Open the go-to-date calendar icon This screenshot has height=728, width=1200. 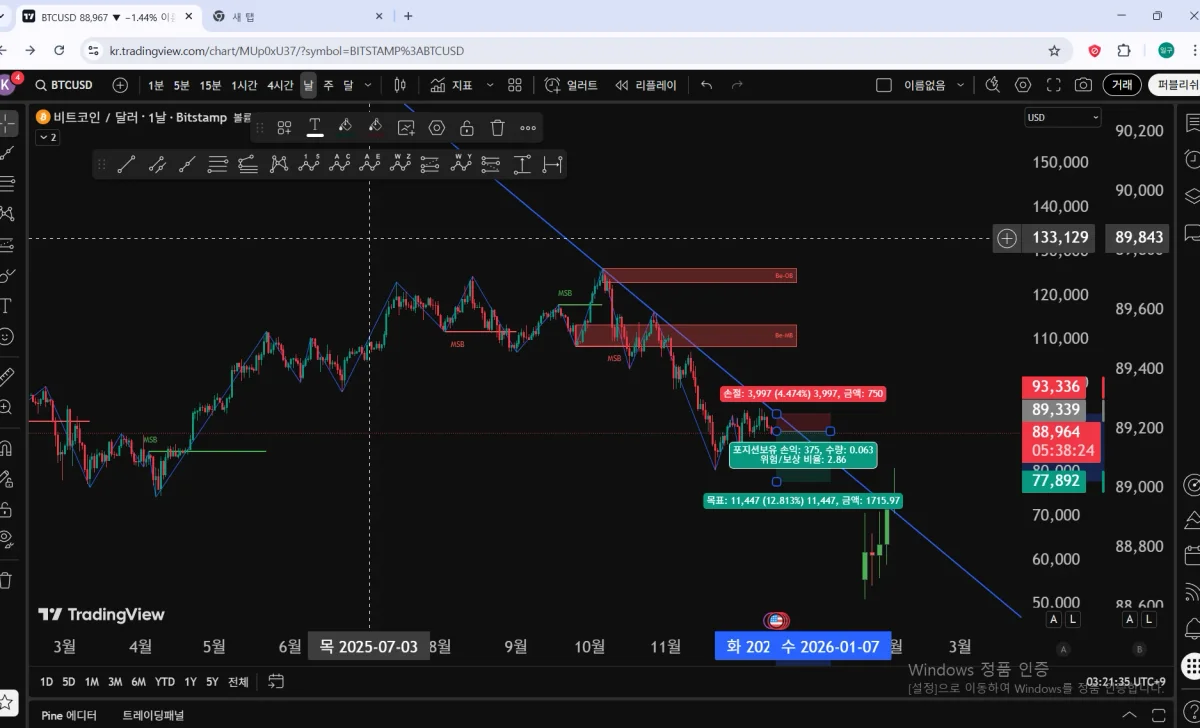[x=276, y=682]
